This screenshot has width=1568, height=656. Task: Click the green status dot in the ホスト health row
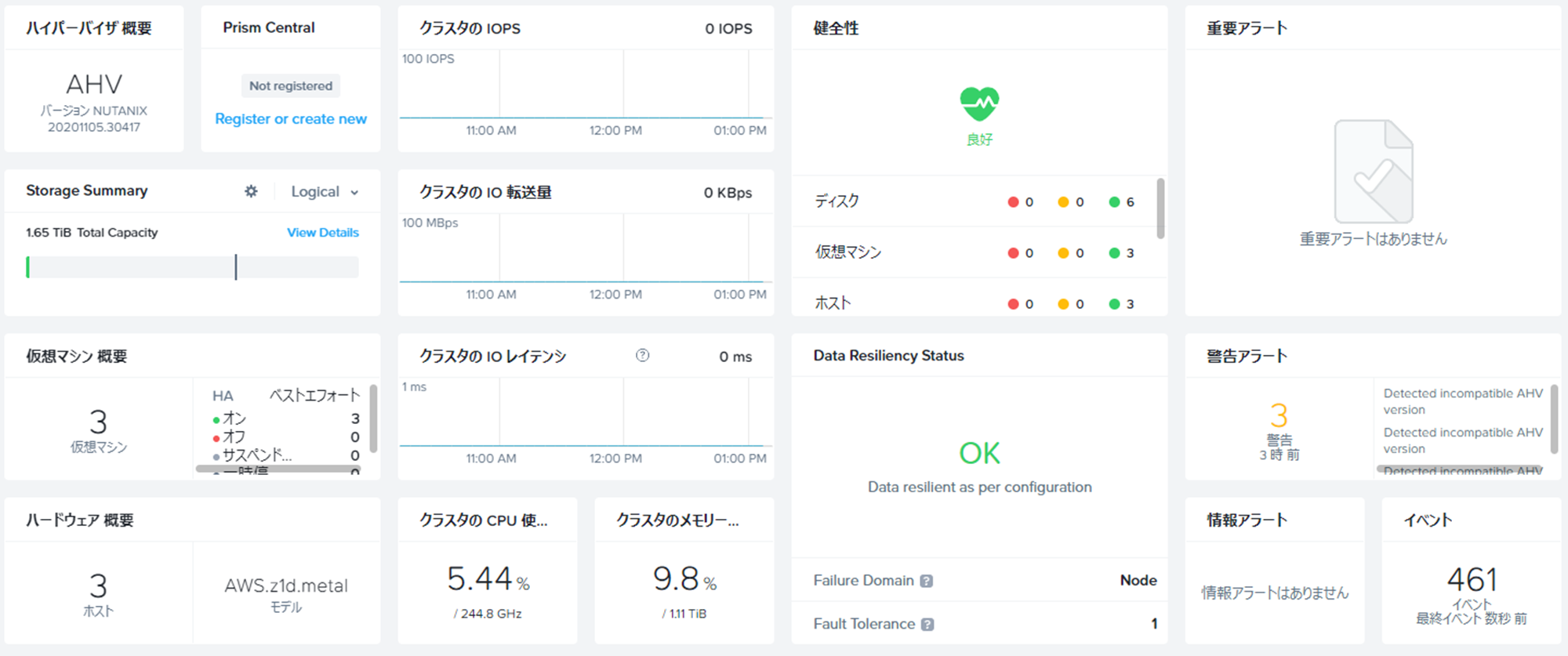click(1114, 304)
